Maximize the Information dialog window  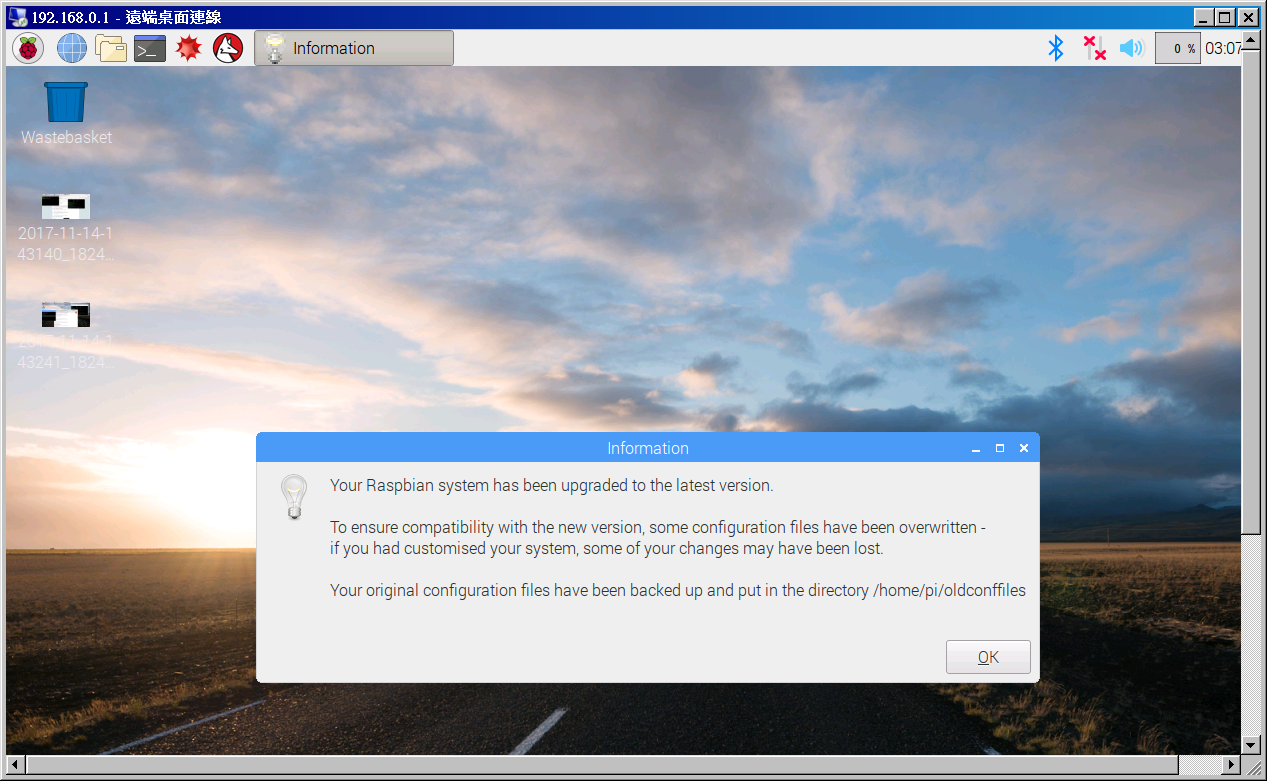(999, 449)
